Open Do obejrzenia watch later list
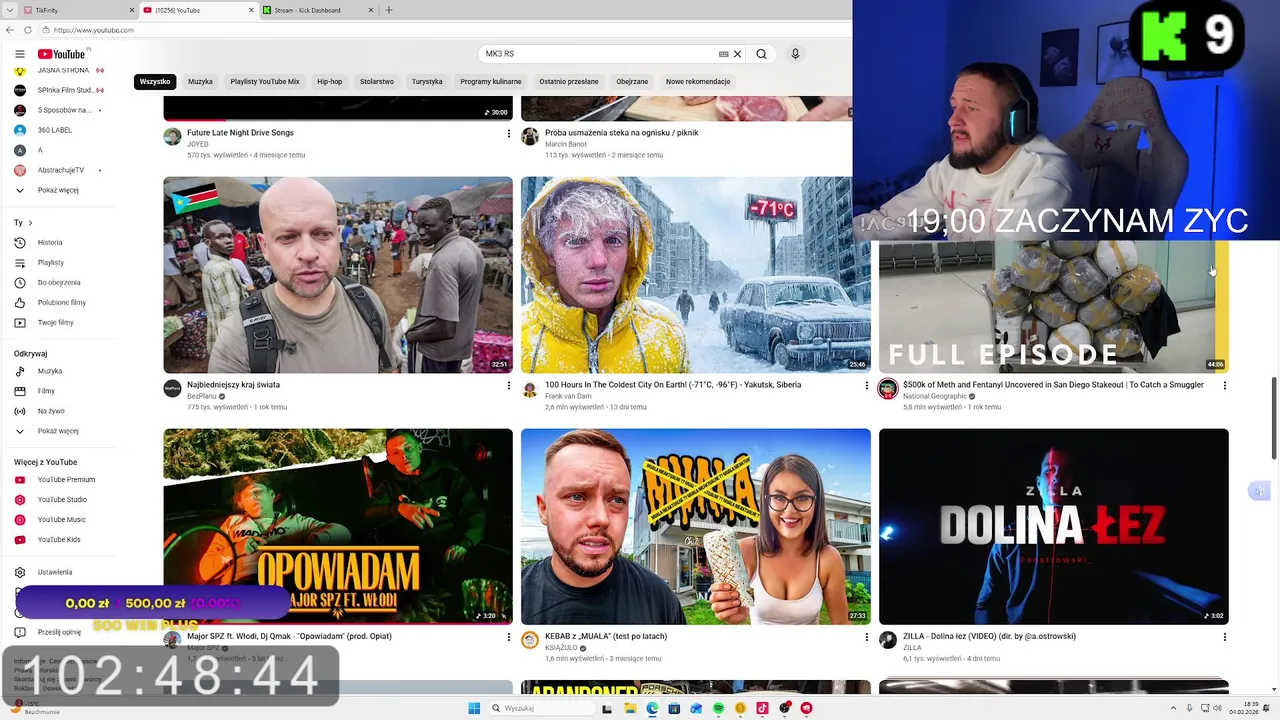The height and width of the screenshot is (720, 1280). pyautogui.click(x=59, y=283)
